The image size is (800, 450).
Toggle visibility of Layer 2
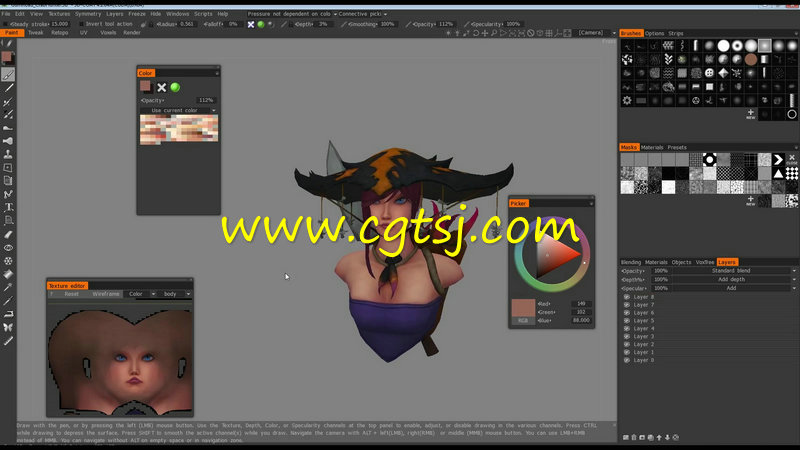[x=627, y=344]
